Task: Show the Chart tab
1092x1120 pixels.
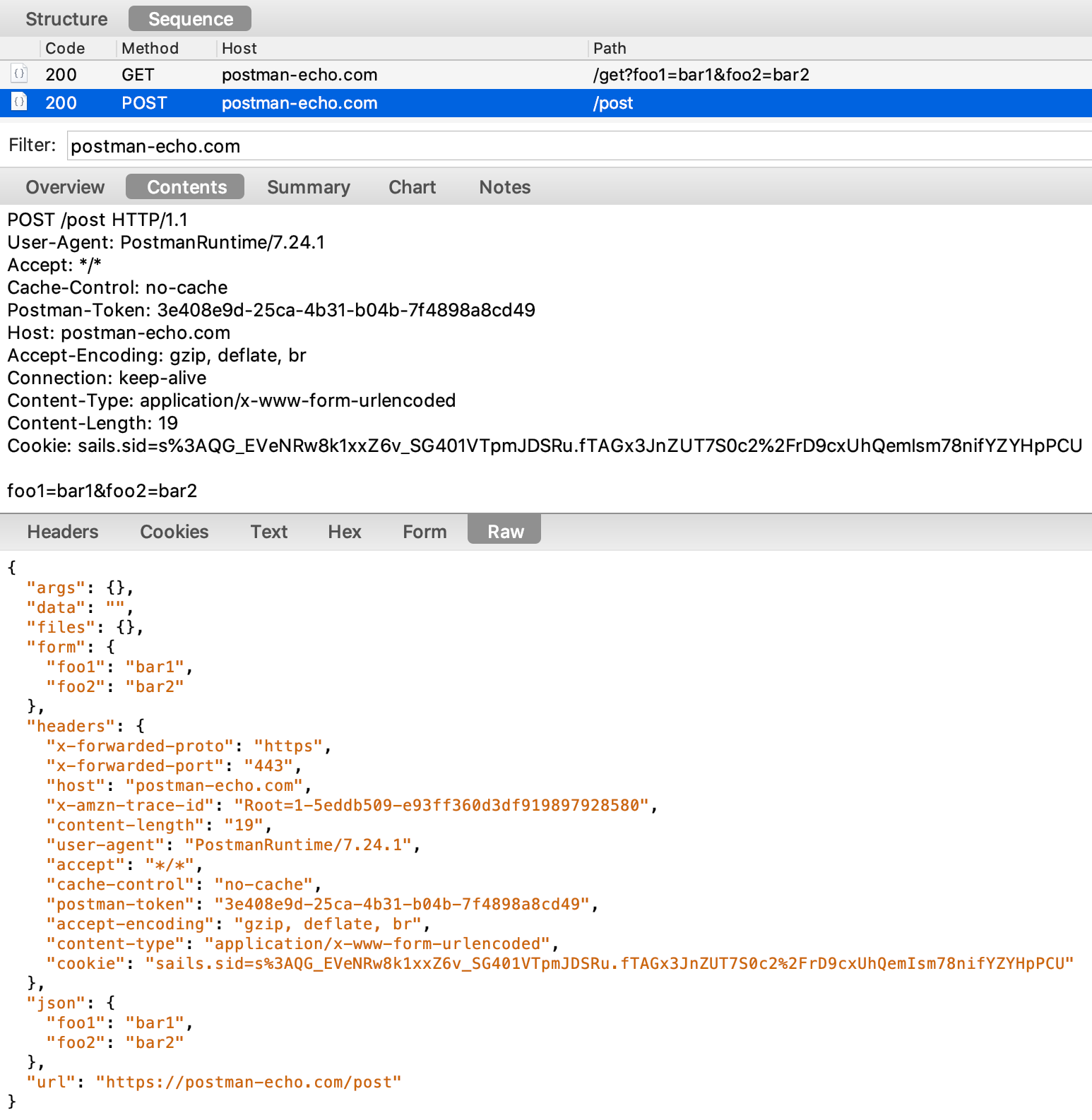Action: click(x=413, y=187)
